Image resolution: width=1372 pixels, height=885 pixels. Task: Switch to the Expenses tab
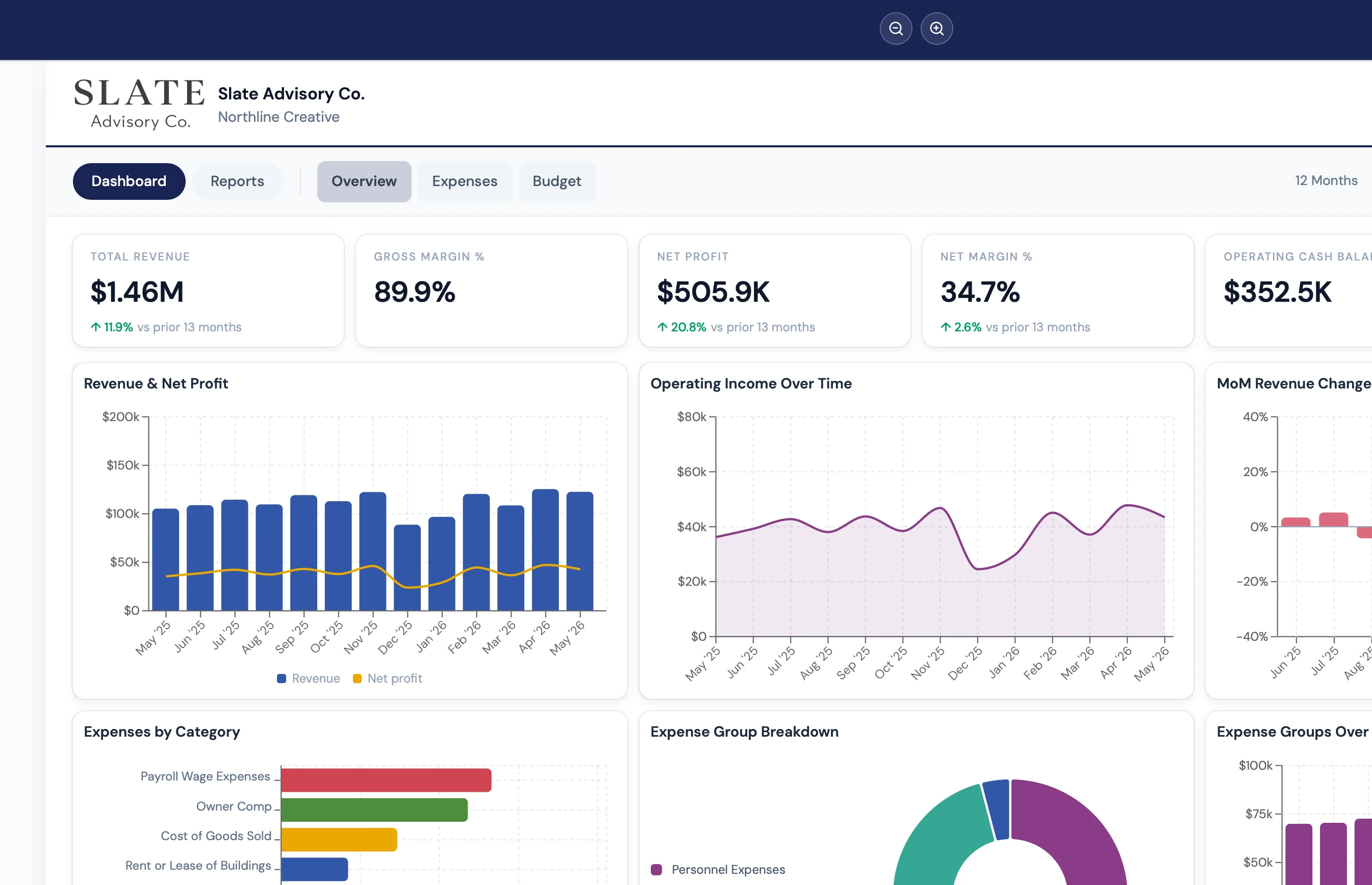click(x=465, y=181)
